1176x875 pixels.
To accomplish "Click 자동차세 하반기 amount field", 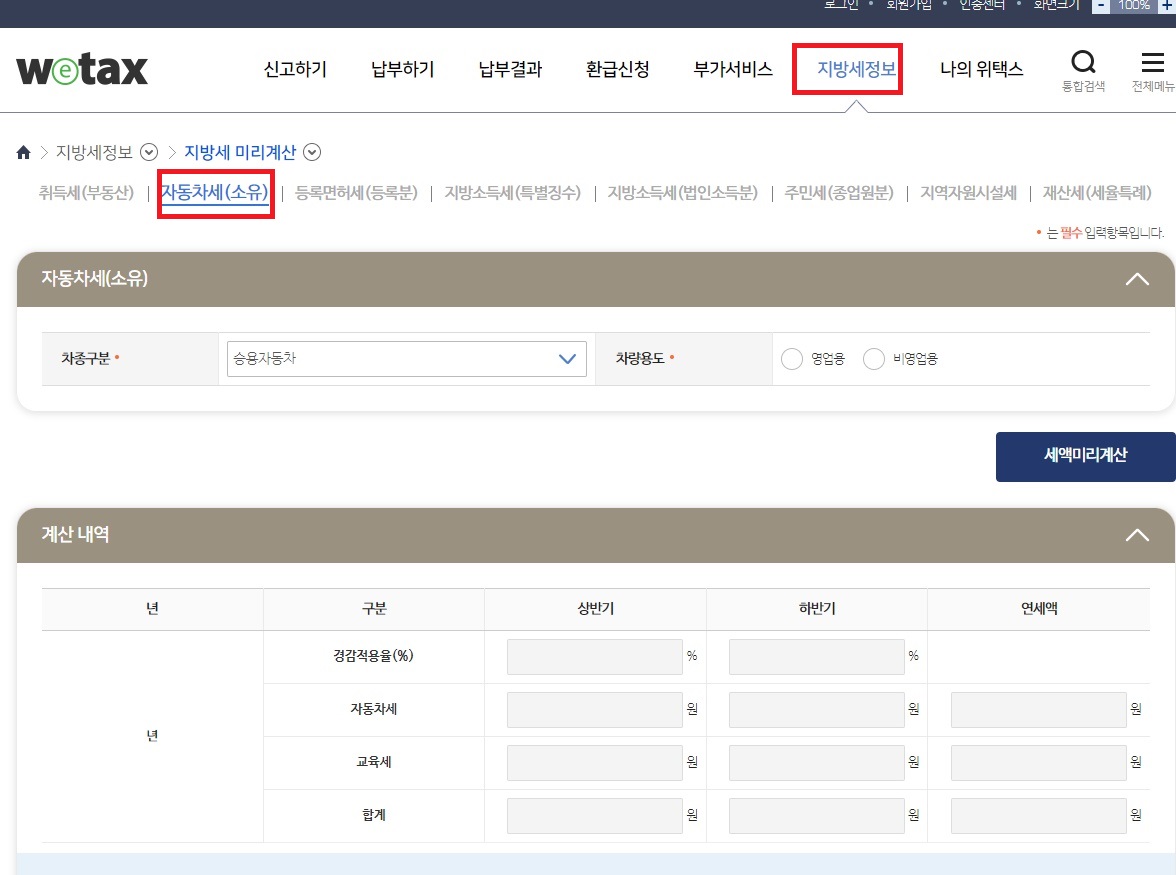I will [x=817, y=709].
